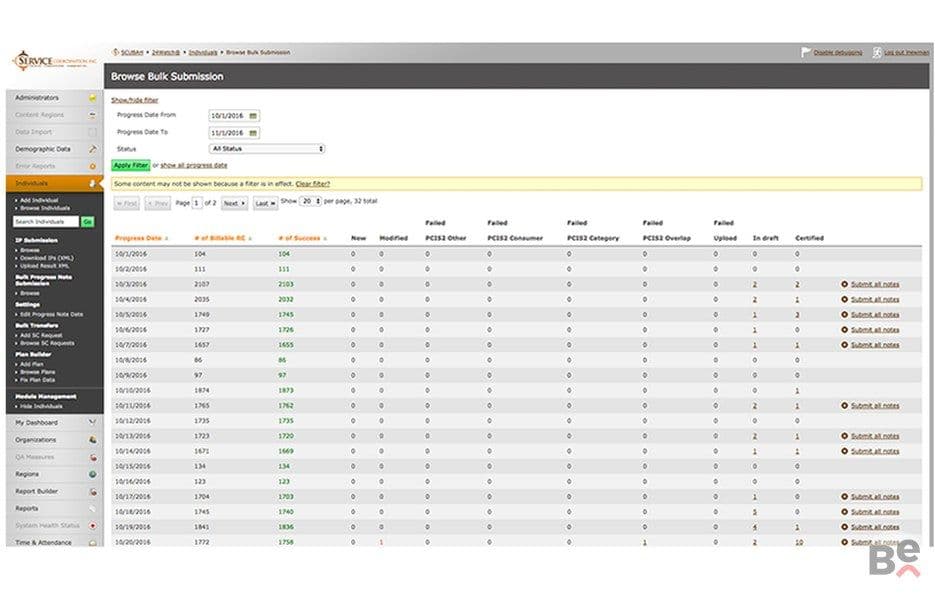This screenshot has height=600, width=935.
Task: Sort table by # of Success column
Action: click(302, 238)
